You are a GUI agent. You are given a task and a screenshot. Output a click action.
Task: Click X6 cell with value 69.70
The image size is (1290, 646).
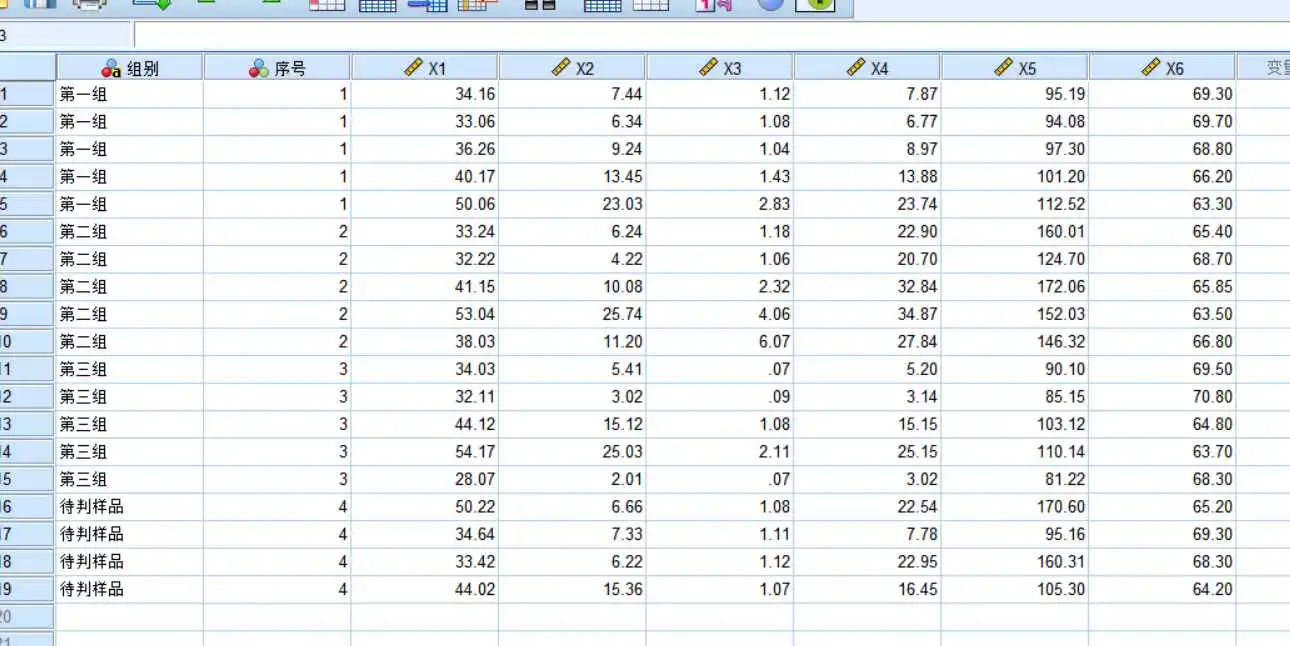point(1163,122)
